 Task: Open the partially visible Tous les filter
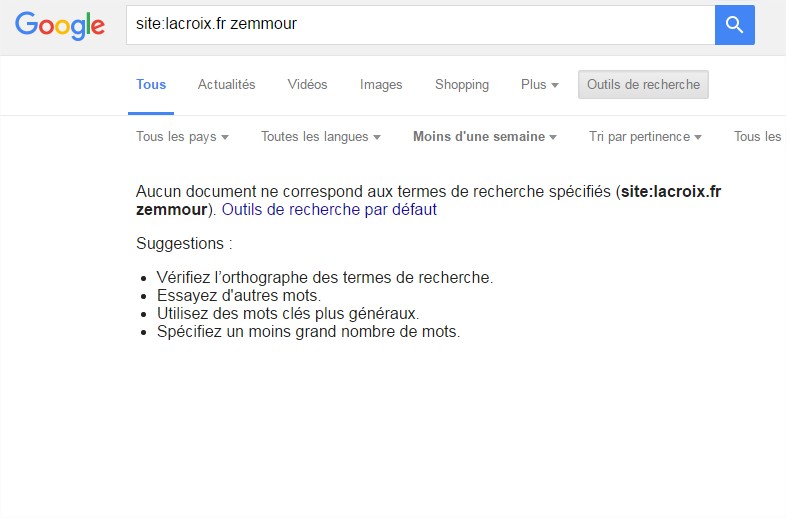pos(757,136)
